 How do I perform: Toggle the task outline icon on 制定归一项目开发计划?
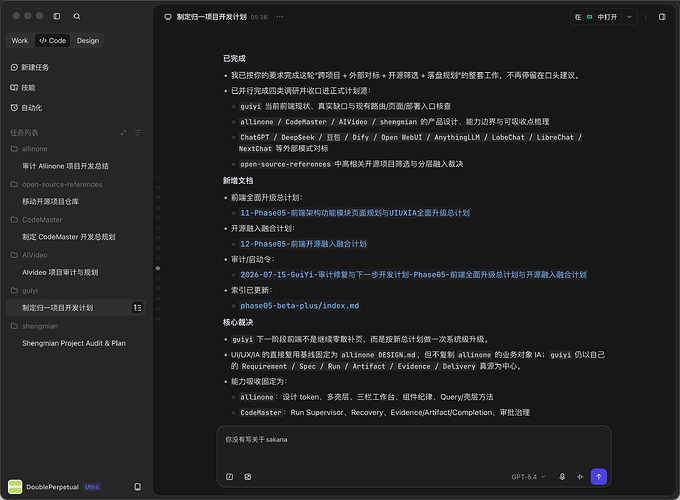pyautogui.click(x=137, y=307)
